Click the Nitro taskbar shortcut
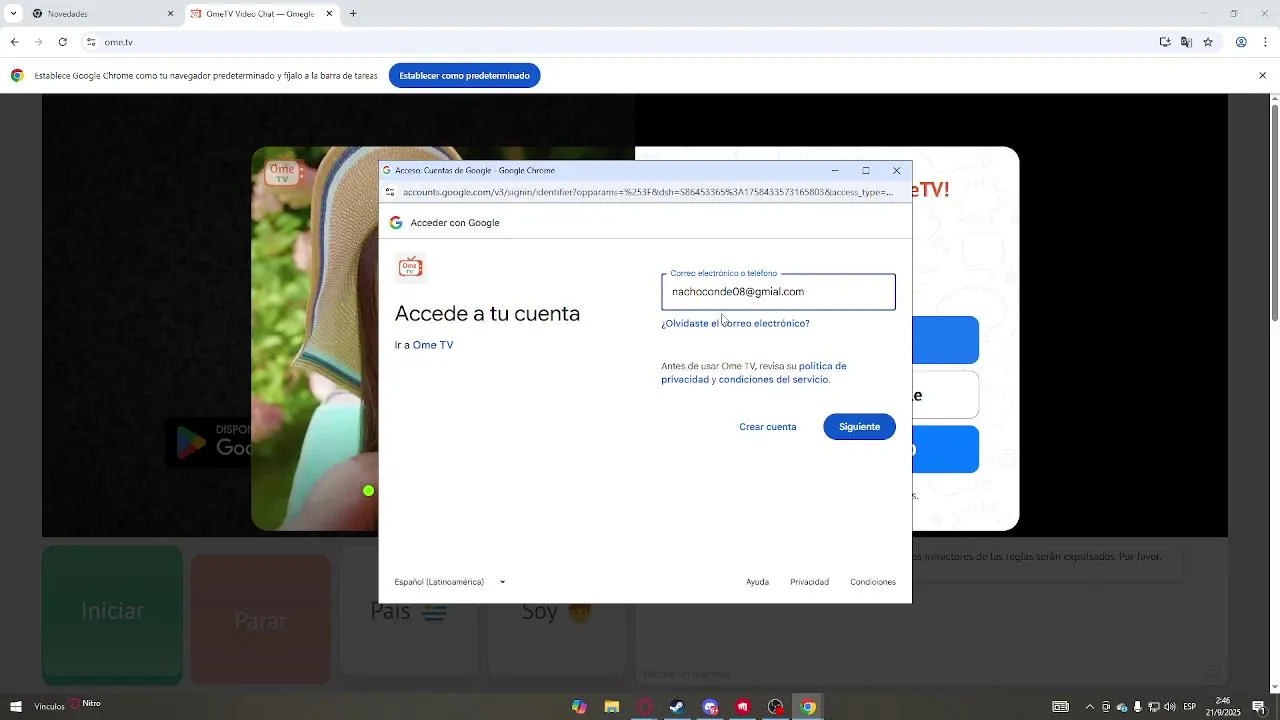The height and width of the screenshot is (720, 1280). pyautogui.click(x=85, y=704)
